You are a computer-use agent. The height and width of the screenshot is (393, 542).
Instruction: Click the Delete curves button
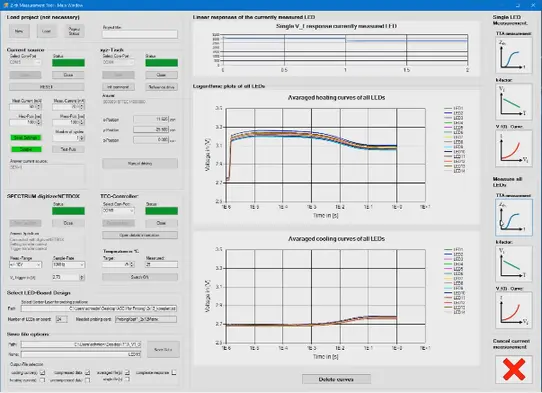click(x=336, y=379)
